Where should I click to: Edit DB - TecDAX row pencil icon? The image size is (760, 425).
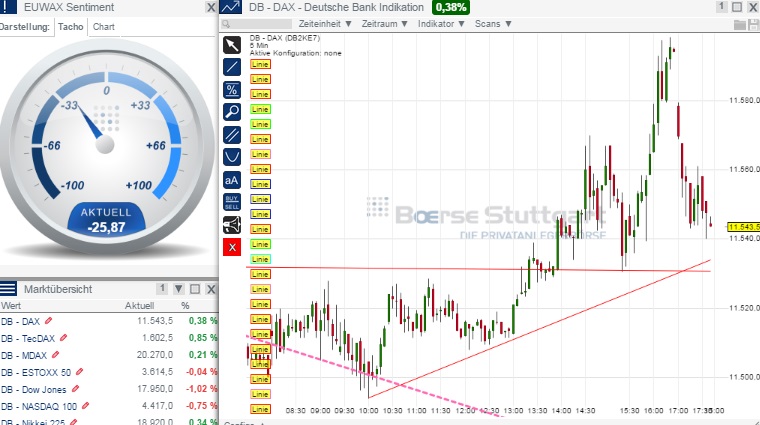[63, 338]
